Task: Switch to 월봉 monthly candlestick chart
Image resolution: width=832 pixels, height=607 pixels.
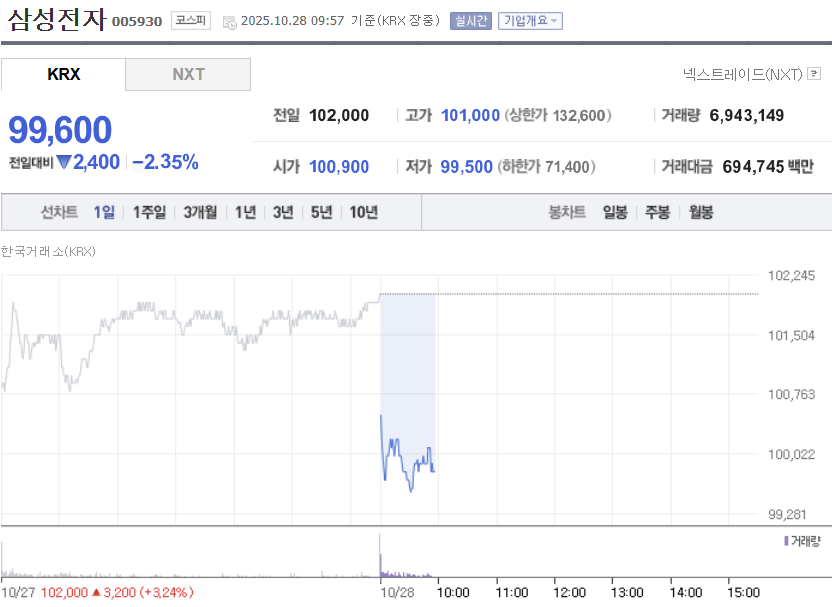Action: [701, 212]
